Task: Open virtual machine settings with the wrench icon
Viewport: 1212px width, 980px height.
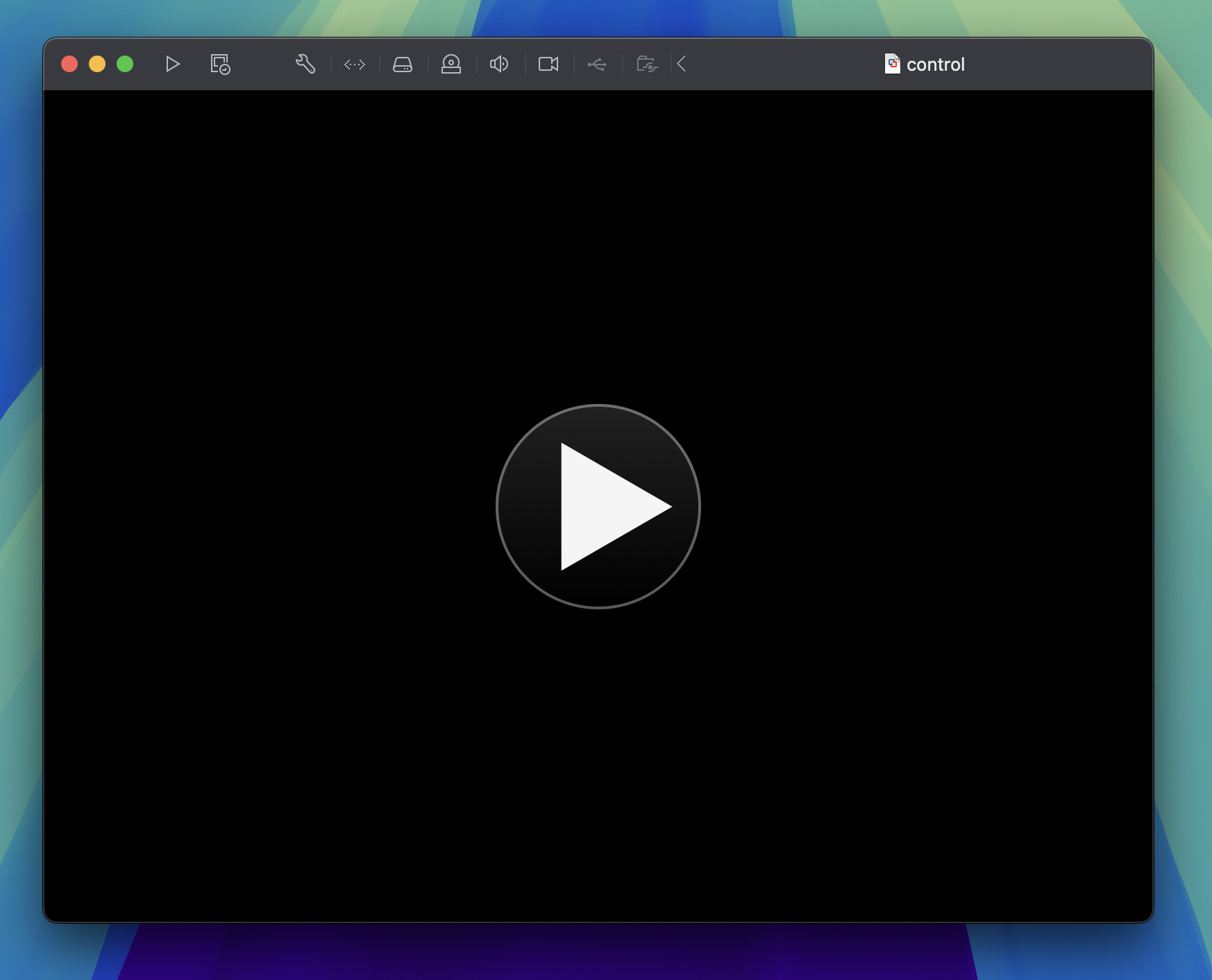Action: point(305,64)
